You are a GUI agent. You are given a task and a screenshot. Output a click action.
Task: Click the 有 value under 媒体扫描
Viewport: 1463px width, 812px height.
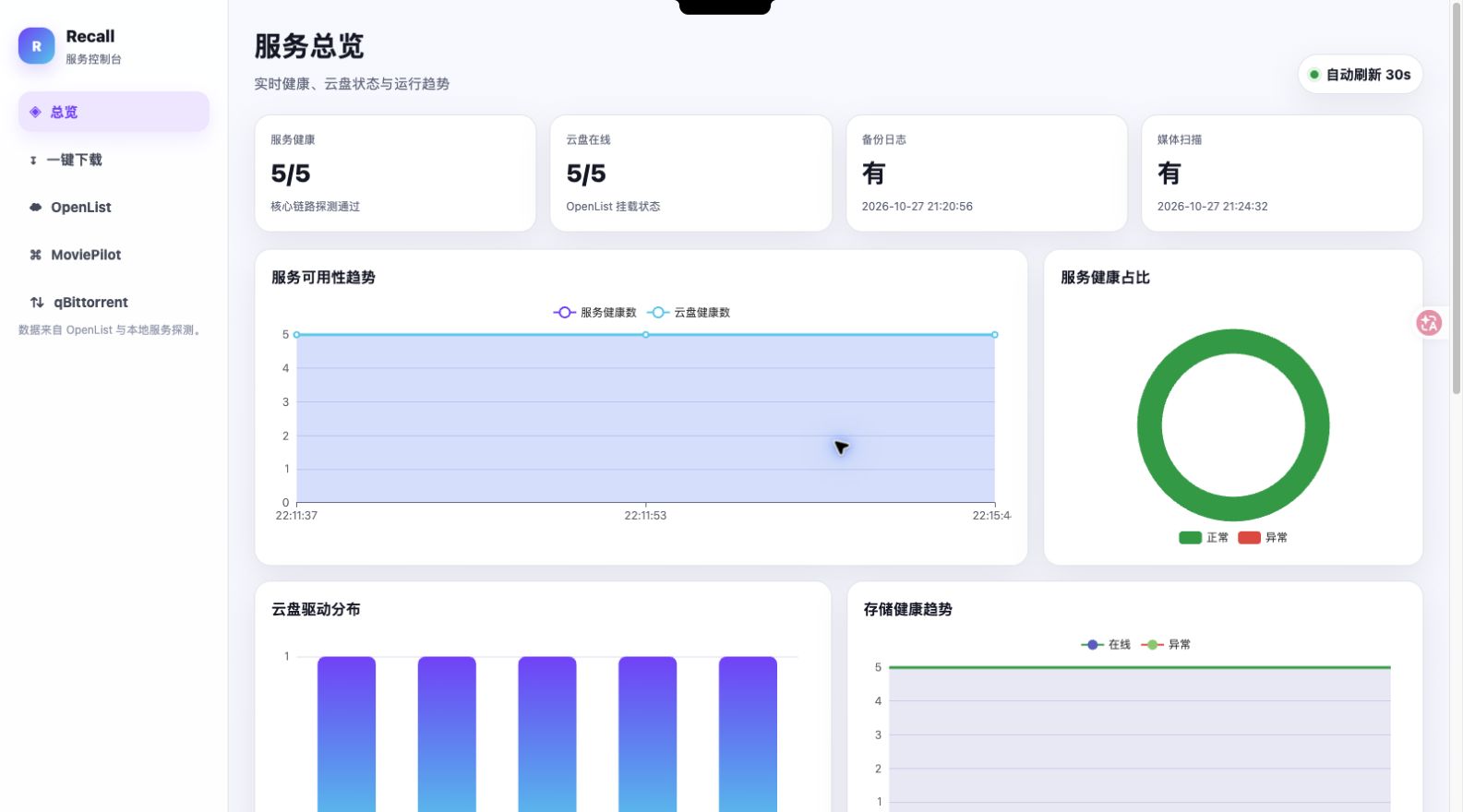1169,173
